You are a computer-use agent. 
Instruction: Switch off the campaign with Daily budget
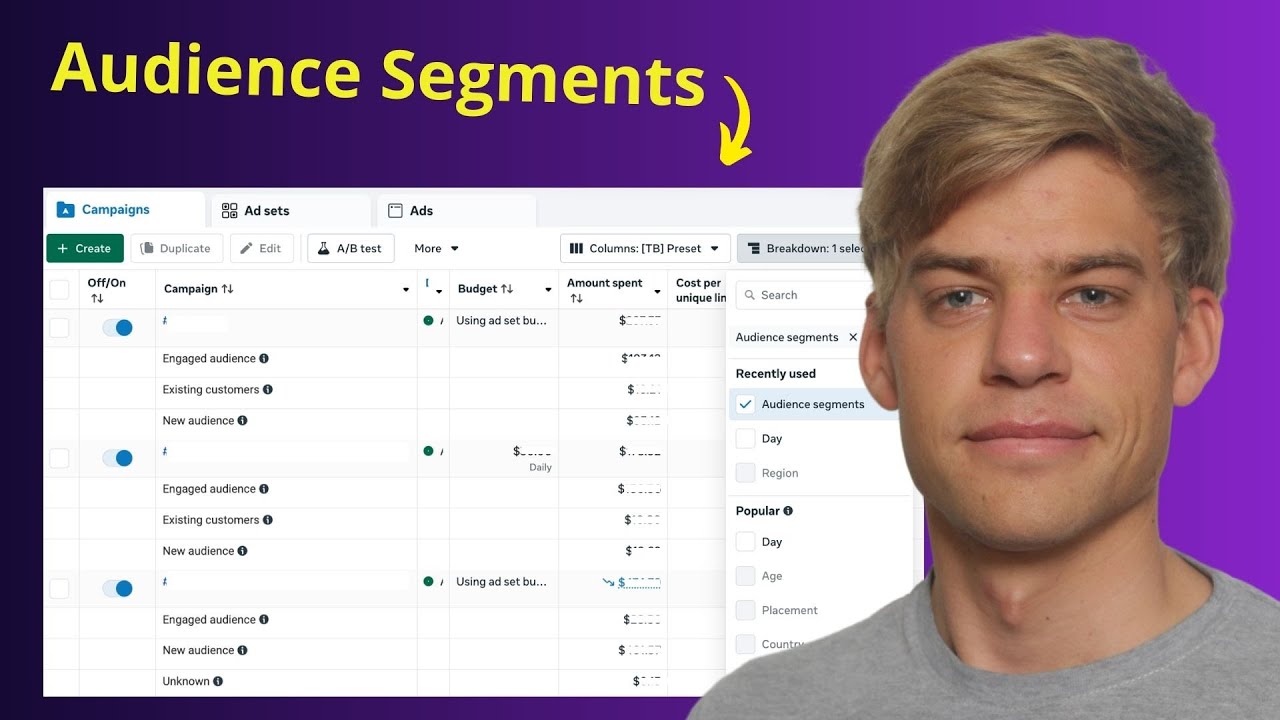(118, 458)
